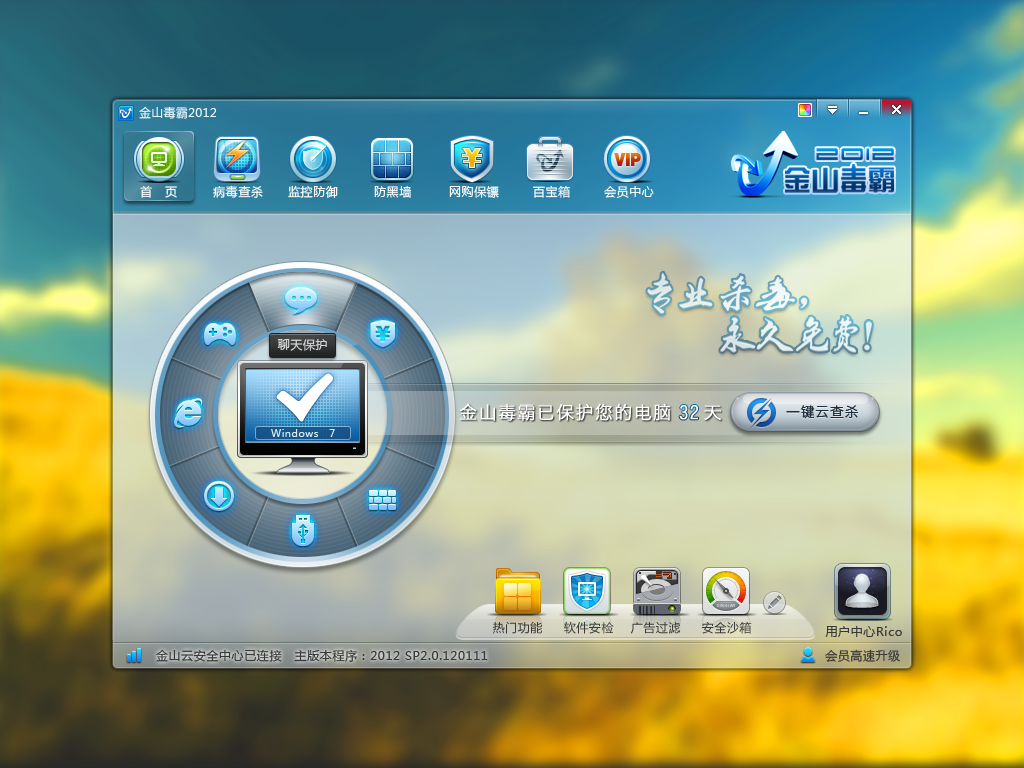The width and height of the screenshot is (1024, 768).
Task: Start 一键云查杀 one-click cloud scan
Action: pos(805,412)
